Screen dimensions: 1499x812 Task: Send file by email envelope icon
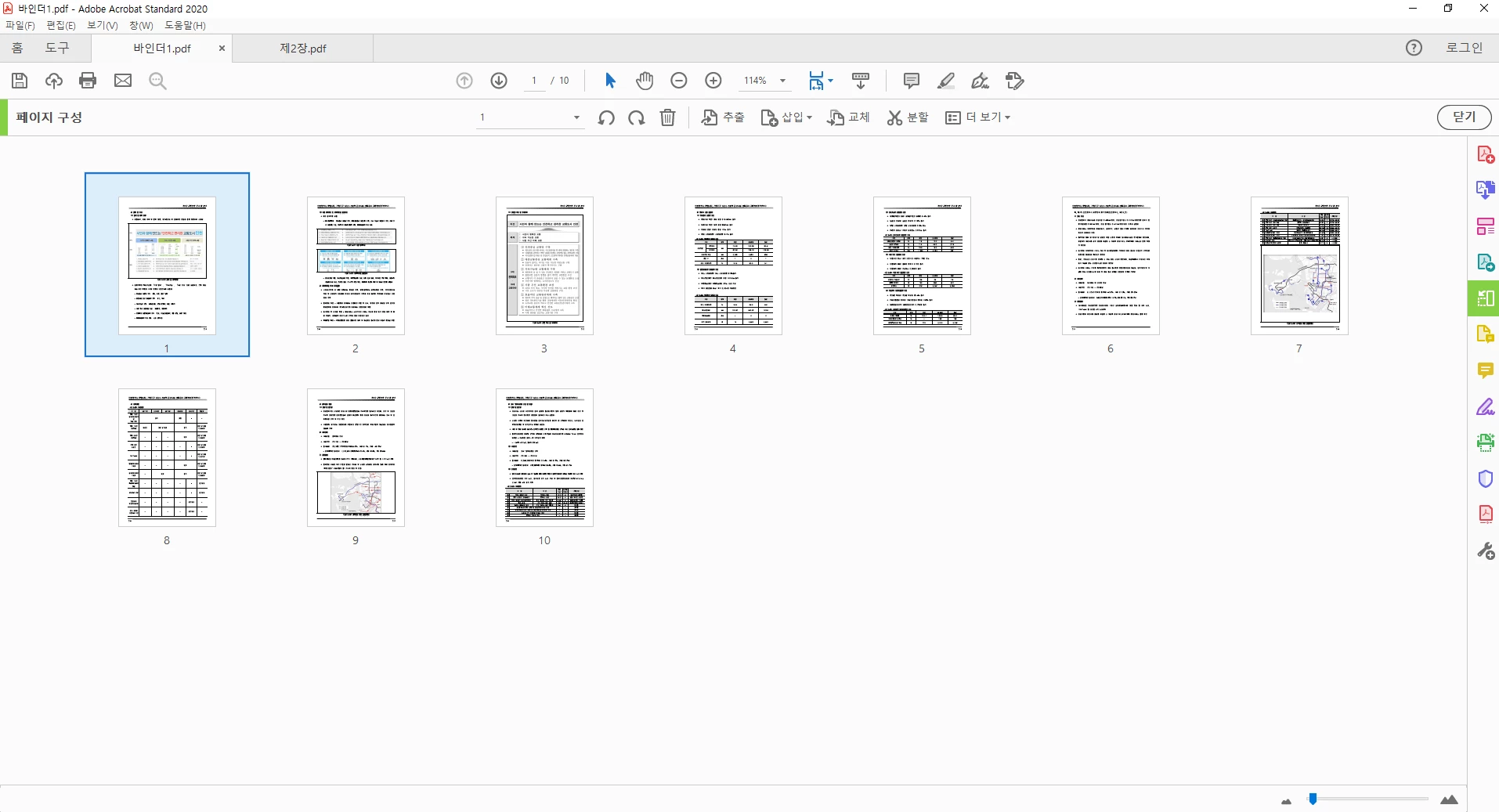tap(123, 81)
